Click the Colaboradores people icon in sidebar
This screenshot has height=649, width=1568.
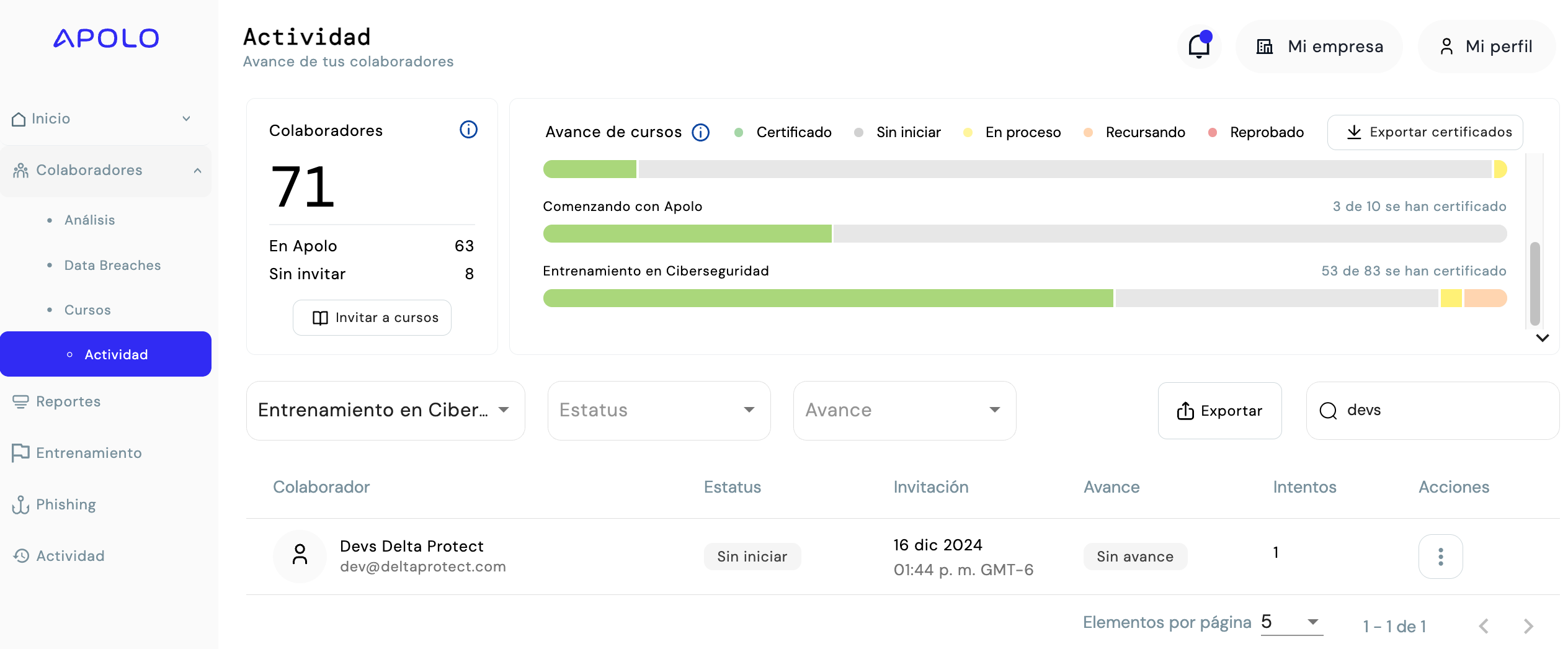point(21,170)
